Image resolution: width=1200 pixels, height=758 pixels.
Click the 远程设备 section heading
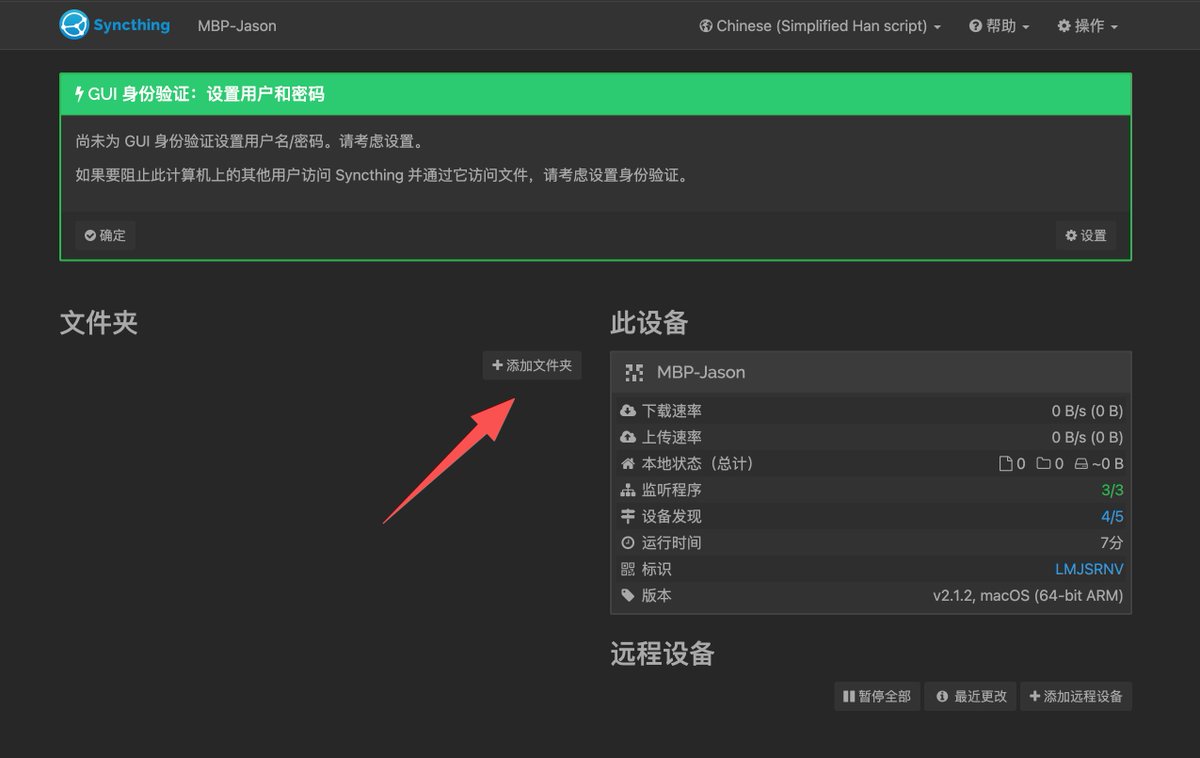tap(663, 654)
